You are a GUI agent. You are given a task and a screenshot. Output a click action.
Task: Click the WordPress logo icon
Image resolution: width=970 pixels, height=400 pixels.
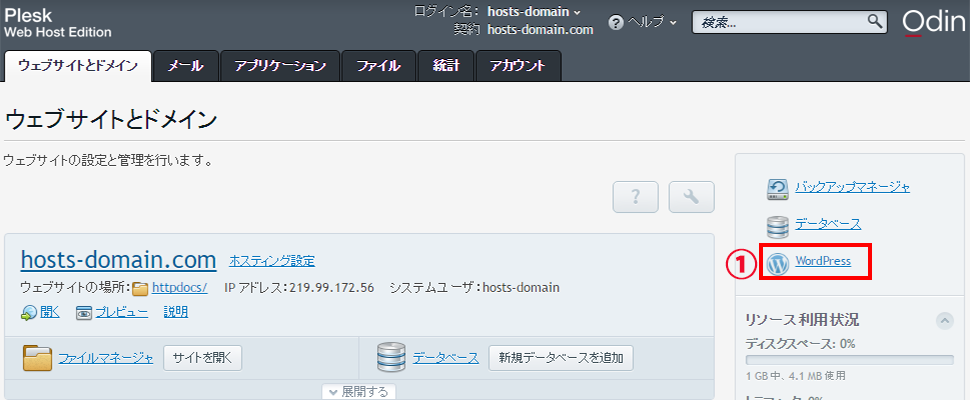coord(778,263)
